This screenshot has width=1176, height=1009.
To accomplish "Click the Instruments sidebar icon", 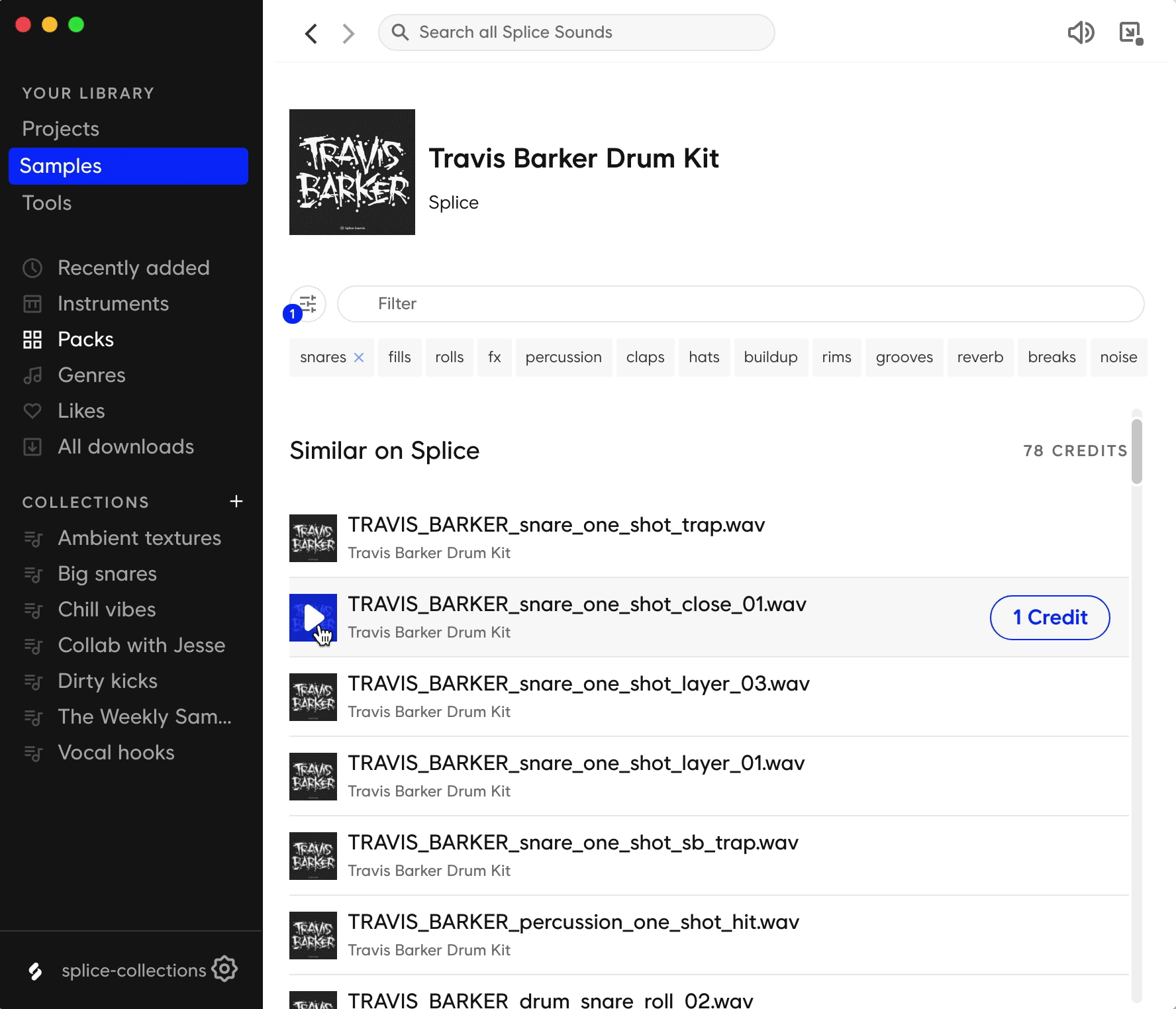I will (32, 304).
